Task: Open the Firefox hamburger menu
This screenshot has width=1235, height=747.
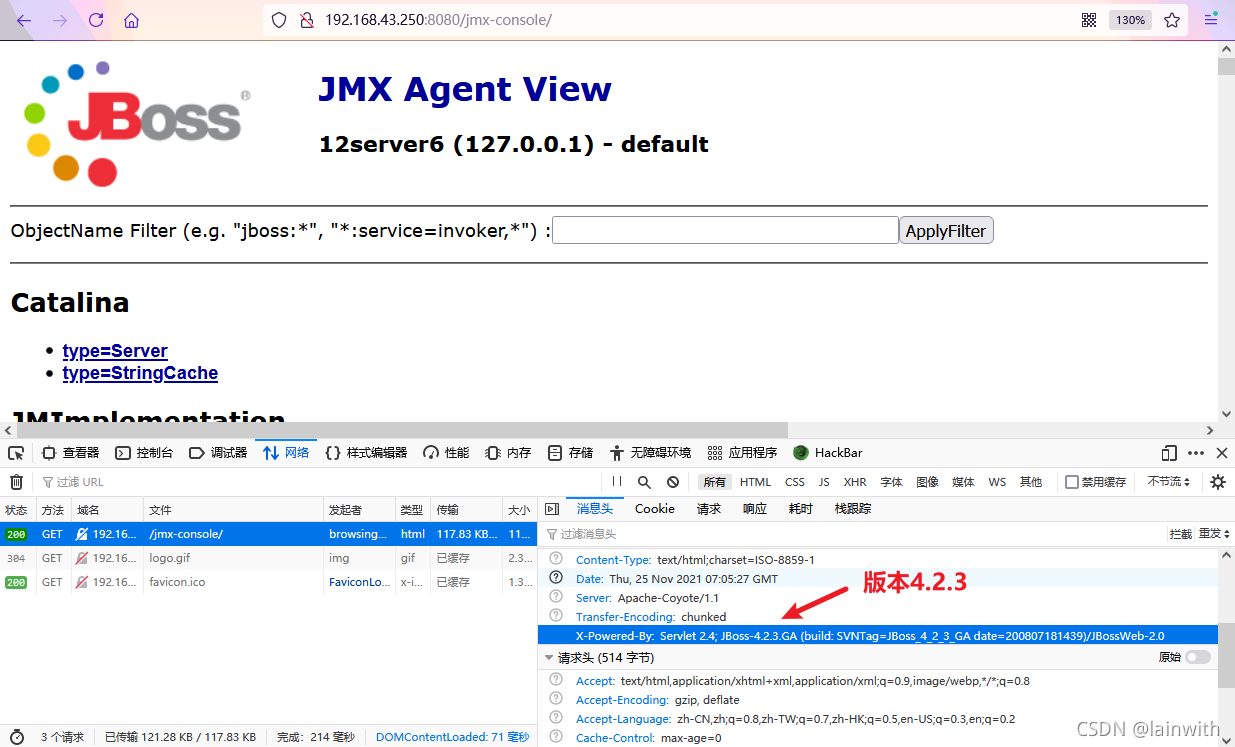Action: (x=1211, y=20)
